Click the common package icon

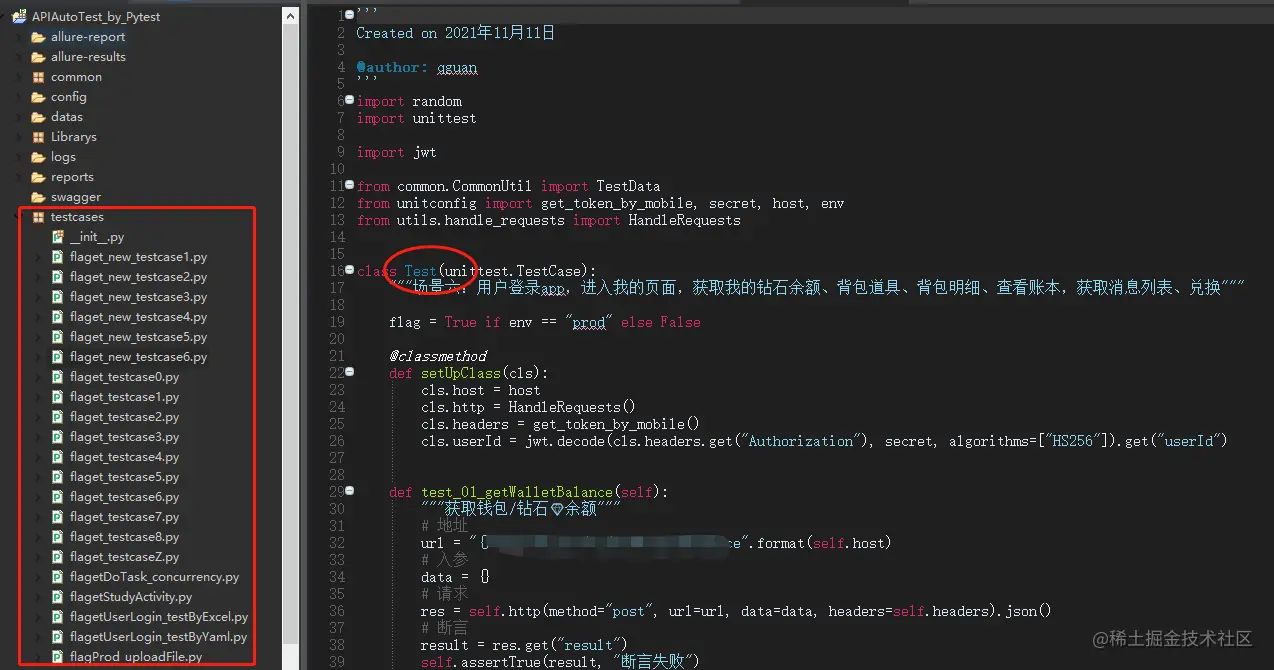pyautogui.click(x=38, y=77)
